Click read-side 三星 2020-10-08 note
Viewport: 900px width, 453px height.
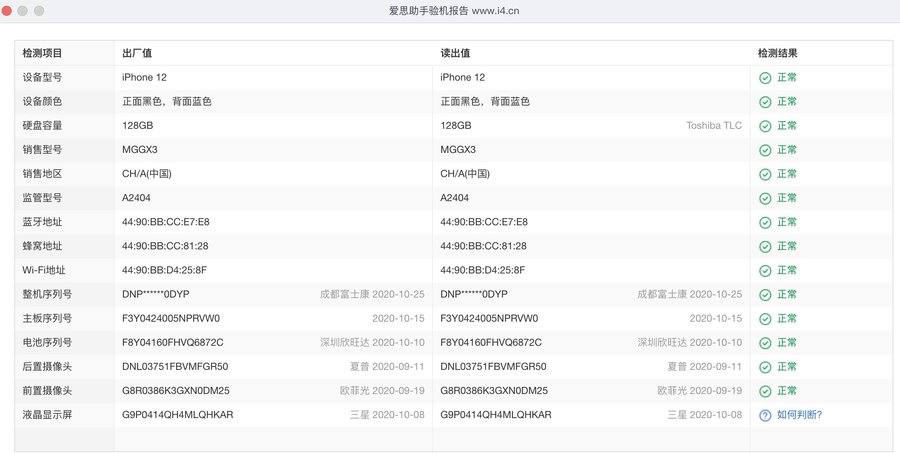tap(705, 415)
